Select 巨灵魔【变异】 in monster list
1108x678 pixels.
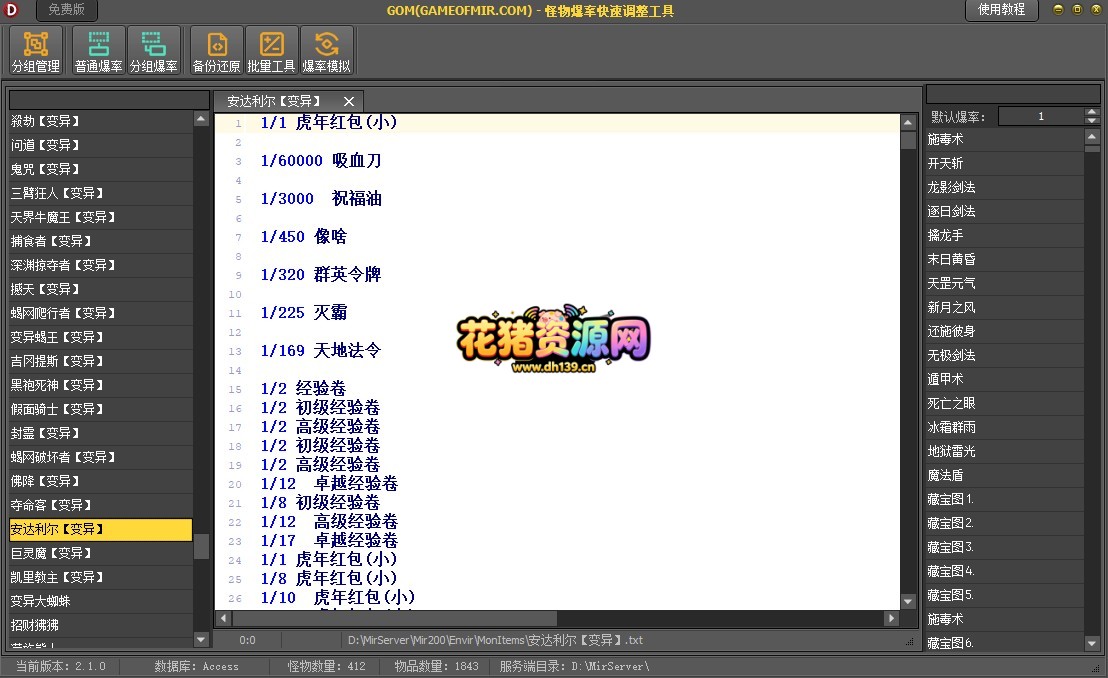tap(100, 554)
